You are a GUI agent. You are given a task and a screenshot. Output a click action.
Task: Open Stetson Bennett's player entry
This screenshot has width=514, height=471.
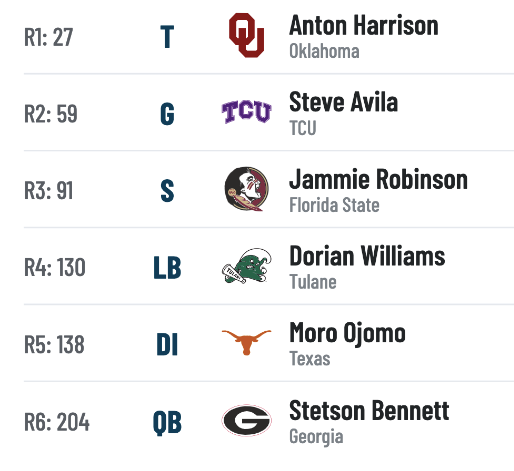coord(369,410)
